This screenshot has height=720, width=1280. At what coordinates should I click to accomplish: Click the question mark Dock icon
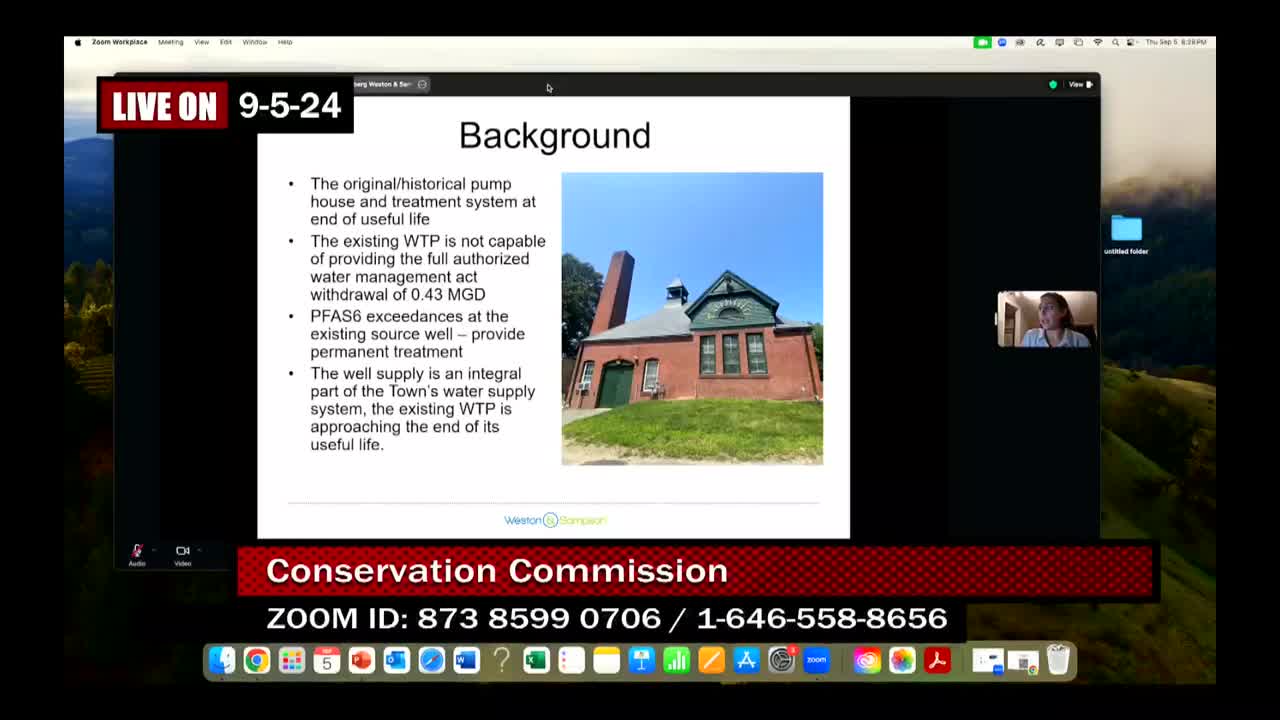click(502, 660)
